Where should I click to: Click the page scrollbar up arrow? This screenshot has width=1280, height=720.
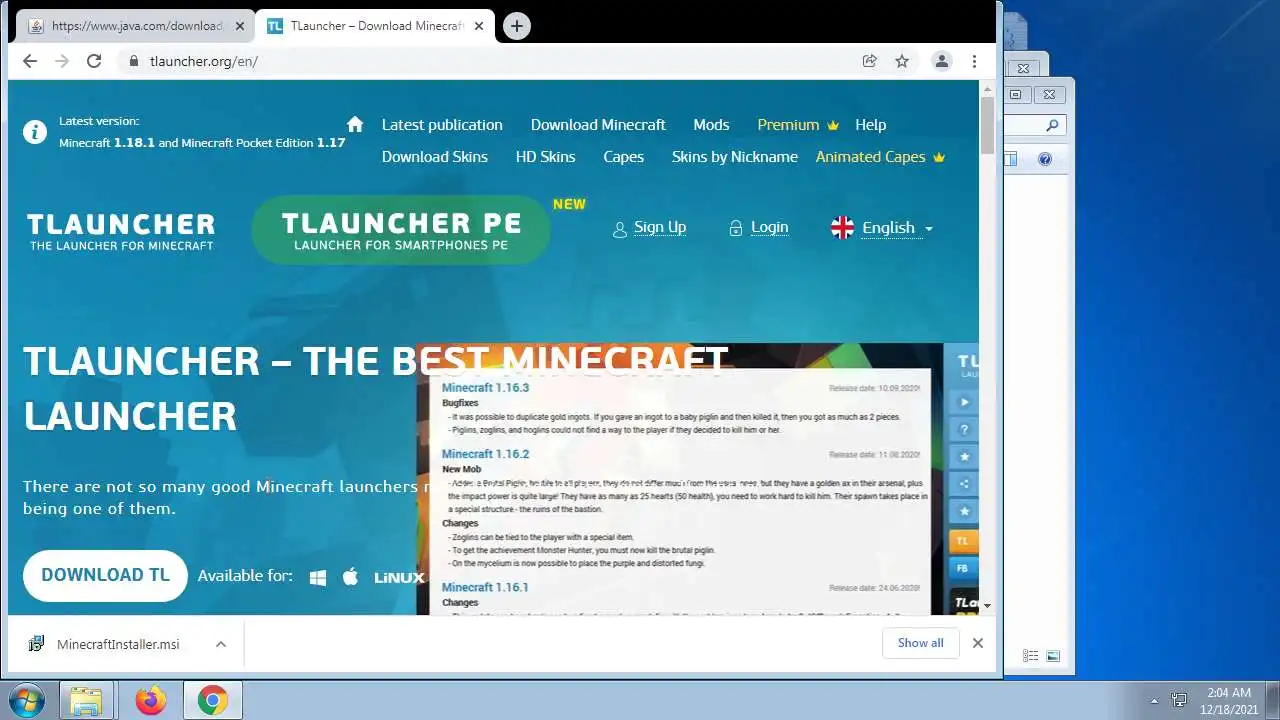point(987,89)
